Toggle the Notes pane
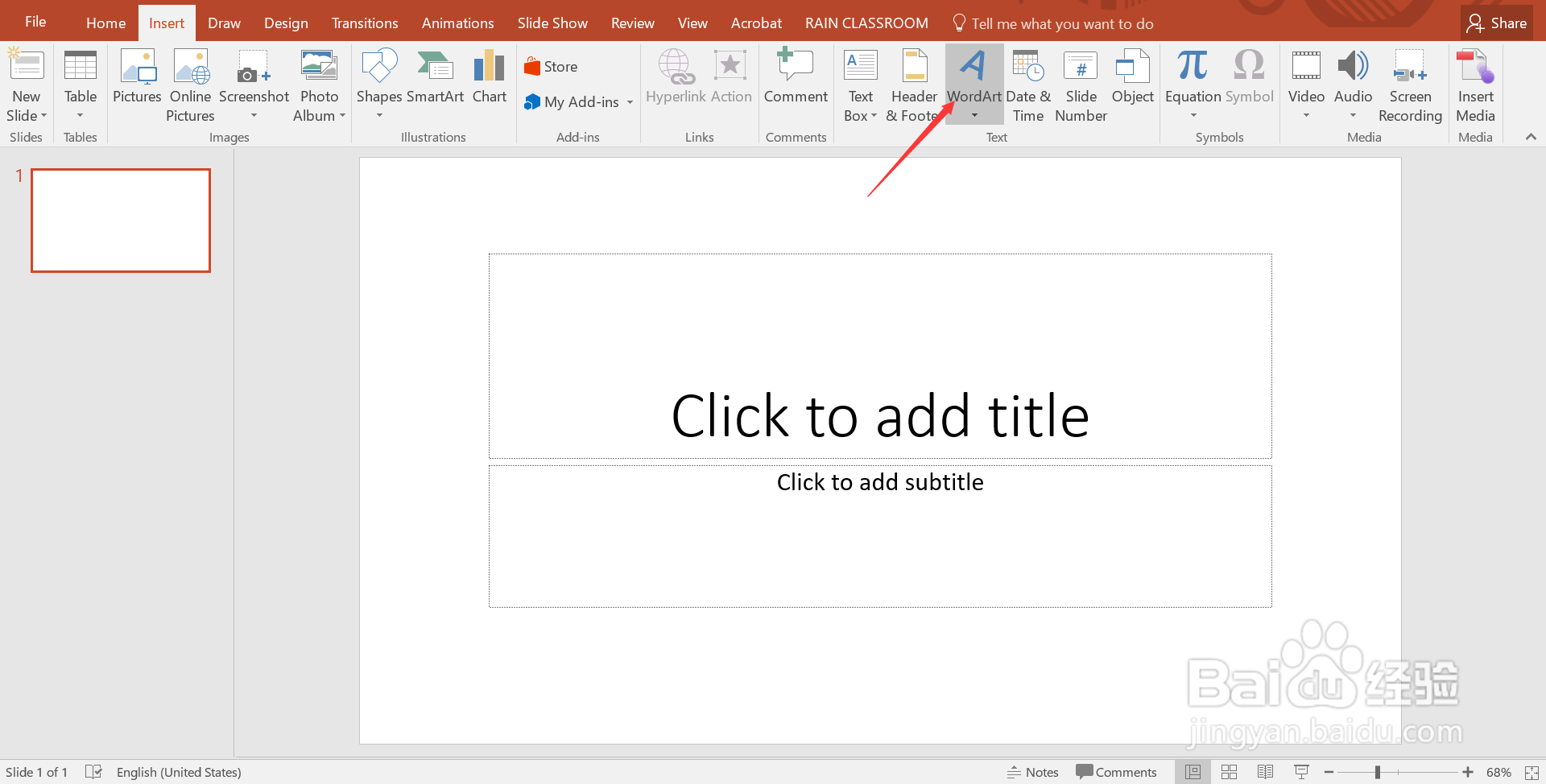This screenshot has width=1546, height=784. (1032, 772)
